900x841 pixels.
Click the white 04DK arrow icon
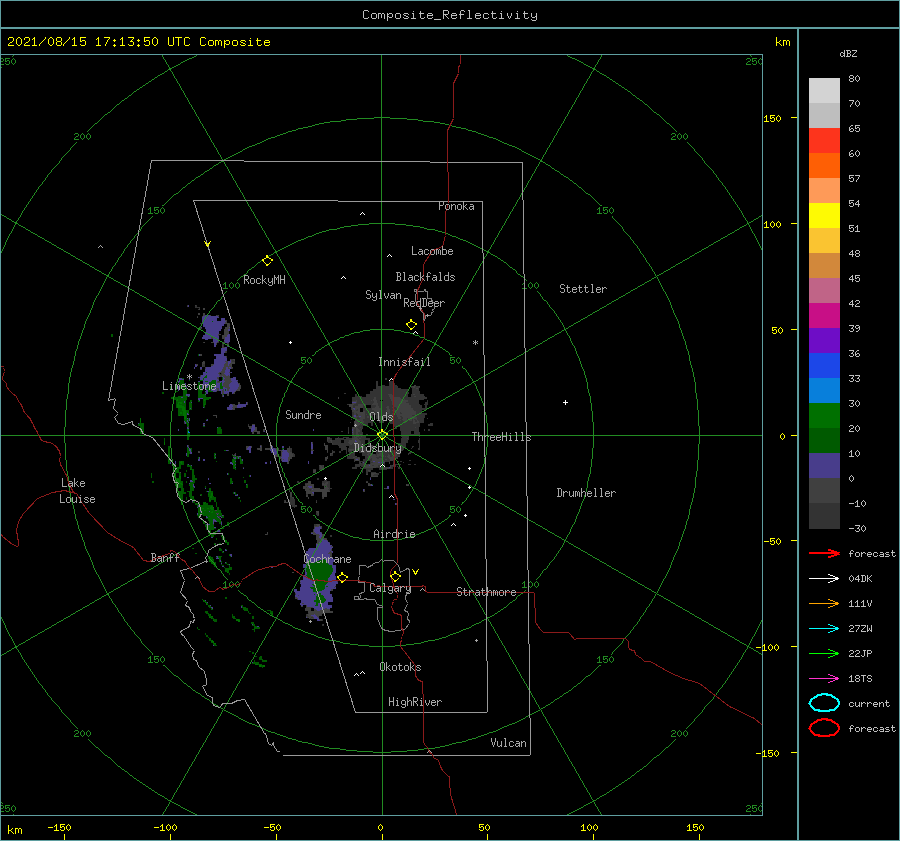click(x=824, y=578)
